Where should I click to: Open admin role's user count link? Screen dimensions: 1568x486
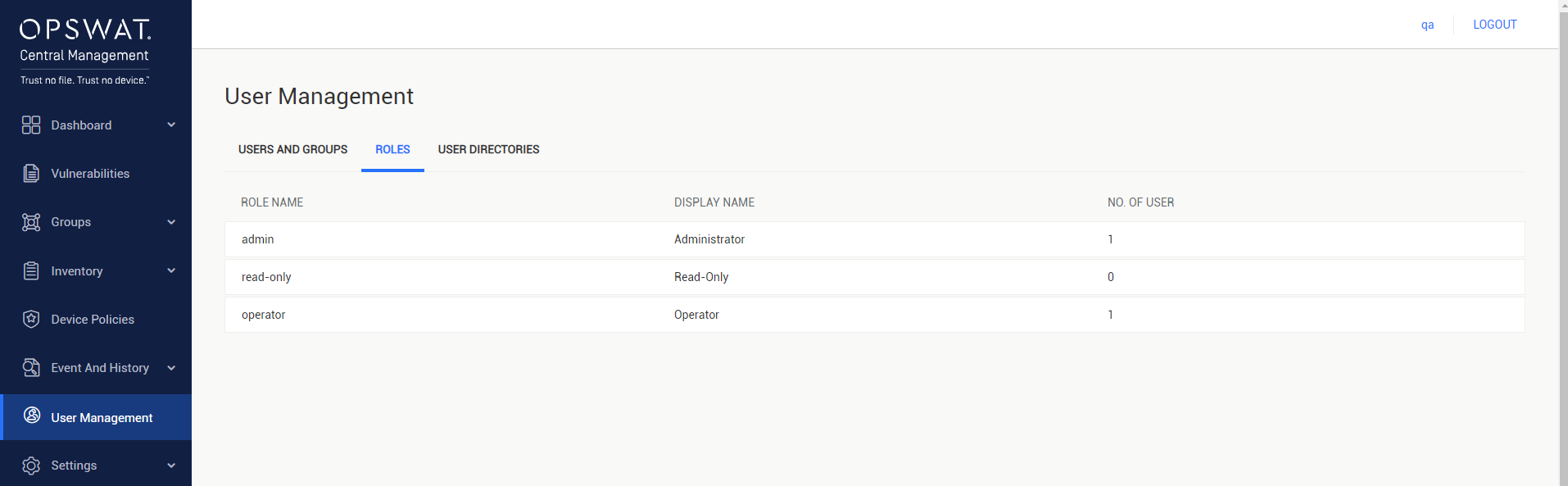[x=1110, y=239]
